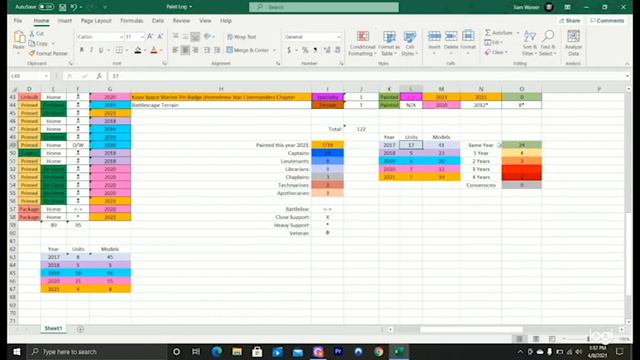Open the Name Box dropdown
This screenshot has width=640, height=360.
tap(46, 76)
